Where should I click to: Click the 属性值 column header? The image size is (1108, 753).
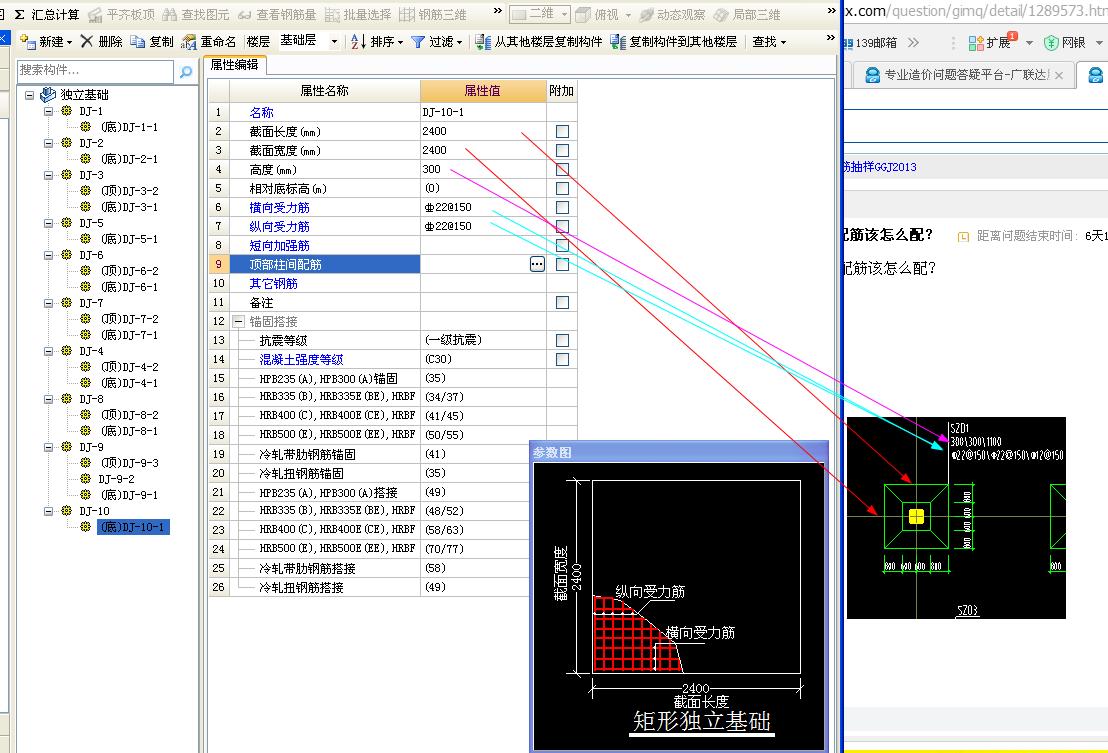click(x=483, y=91)
